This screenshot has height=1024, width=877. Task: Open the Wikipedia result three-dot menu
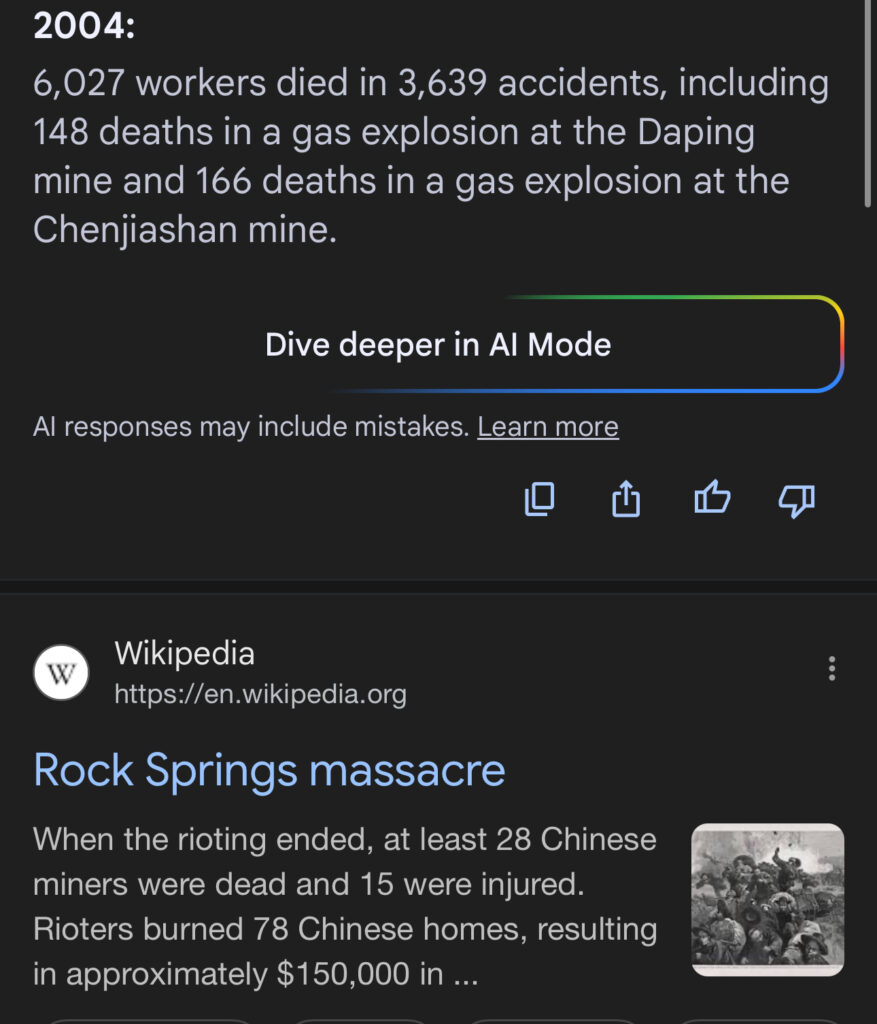(831, 669)
